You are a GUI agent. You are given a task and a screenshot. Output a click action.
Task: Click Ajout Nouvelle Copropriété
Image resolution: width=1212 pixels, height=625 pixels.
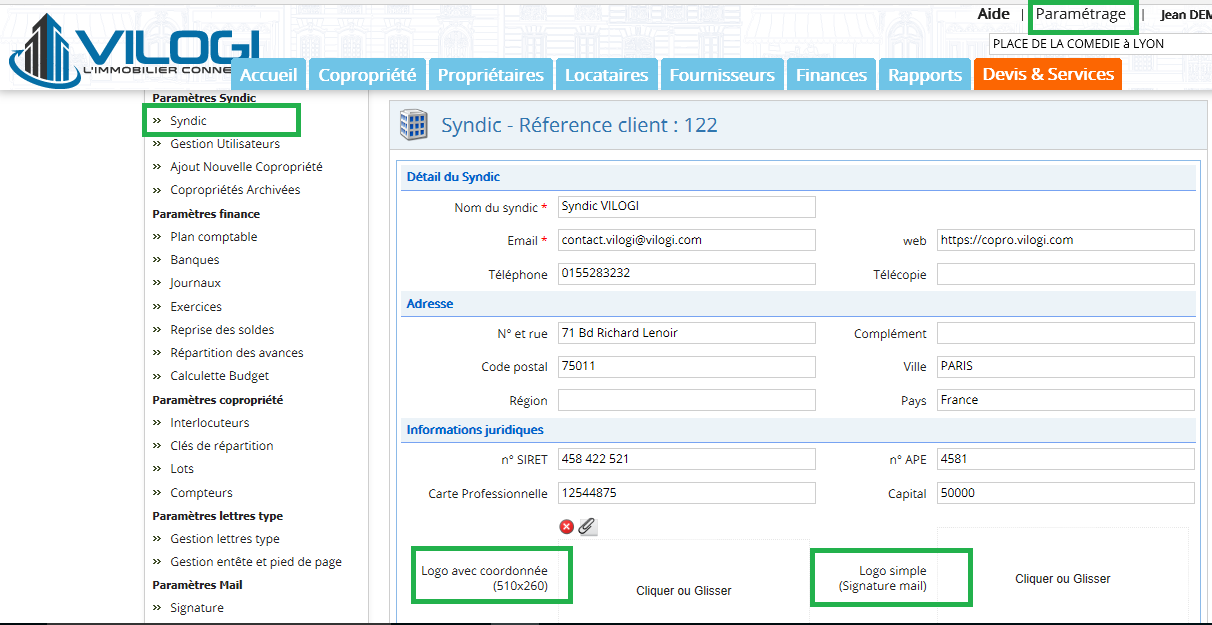tap(246, 167)
